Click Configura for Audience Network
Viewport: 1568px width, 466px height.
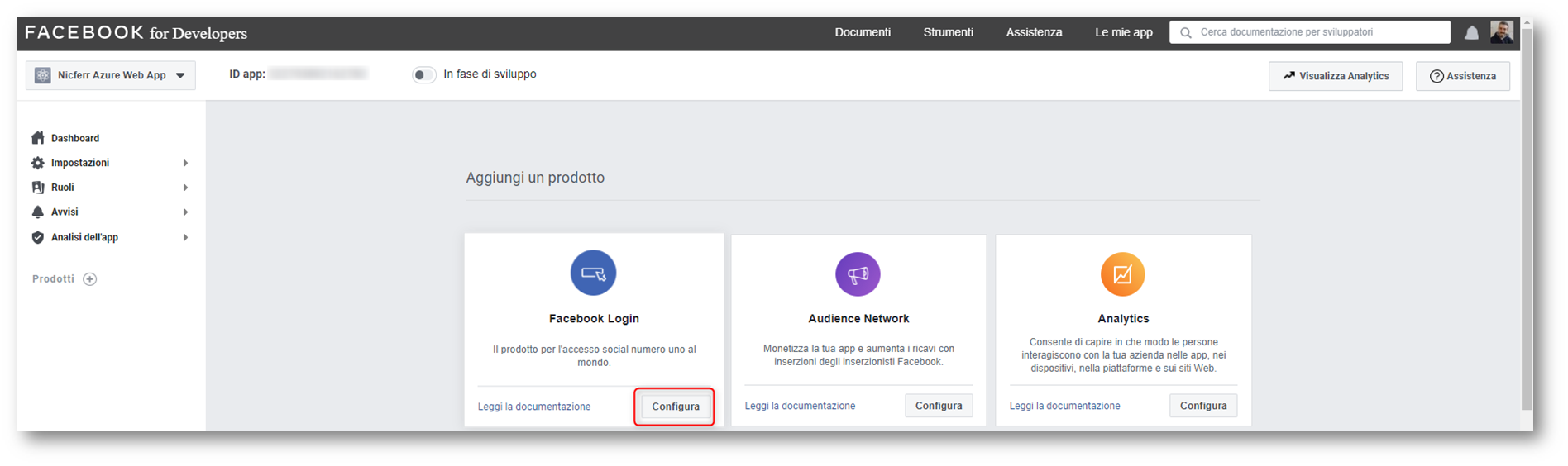click(939, 406)
